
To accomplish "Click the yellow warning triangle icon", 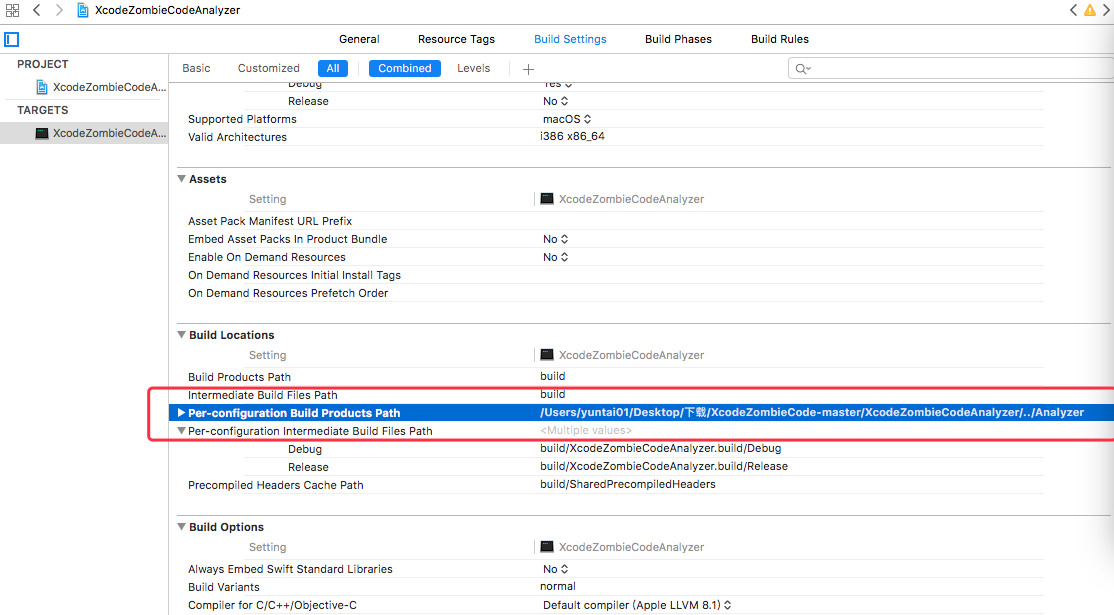I will tap(1089, 10).
